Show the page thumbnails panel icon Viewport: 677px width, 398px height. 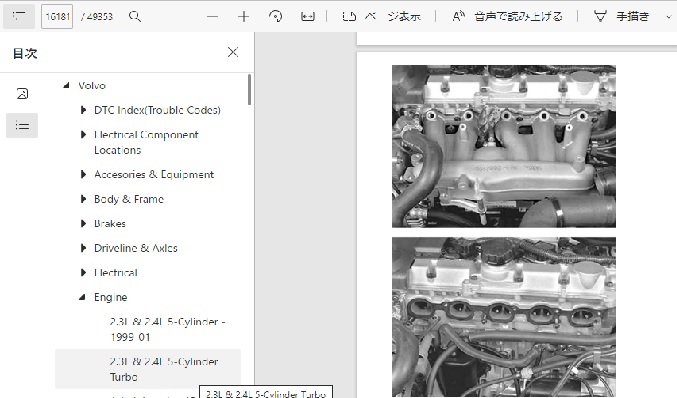(22, 94)
